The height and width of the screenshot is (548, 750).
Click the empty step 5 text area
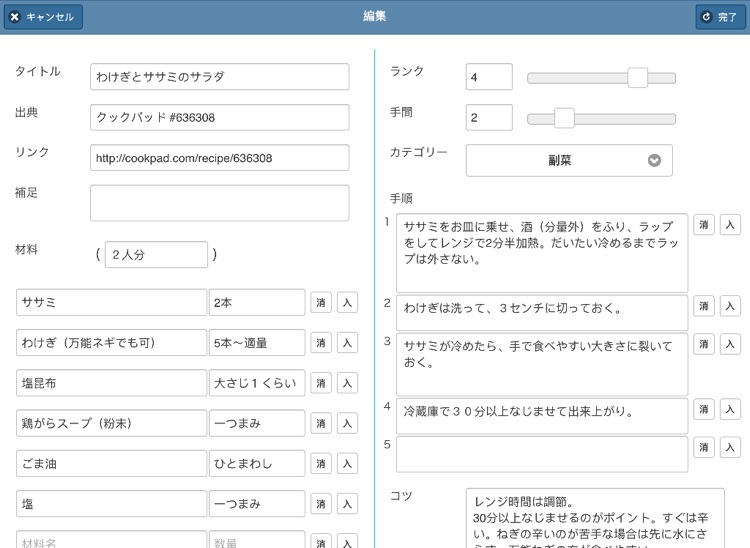tap(542, 454)
